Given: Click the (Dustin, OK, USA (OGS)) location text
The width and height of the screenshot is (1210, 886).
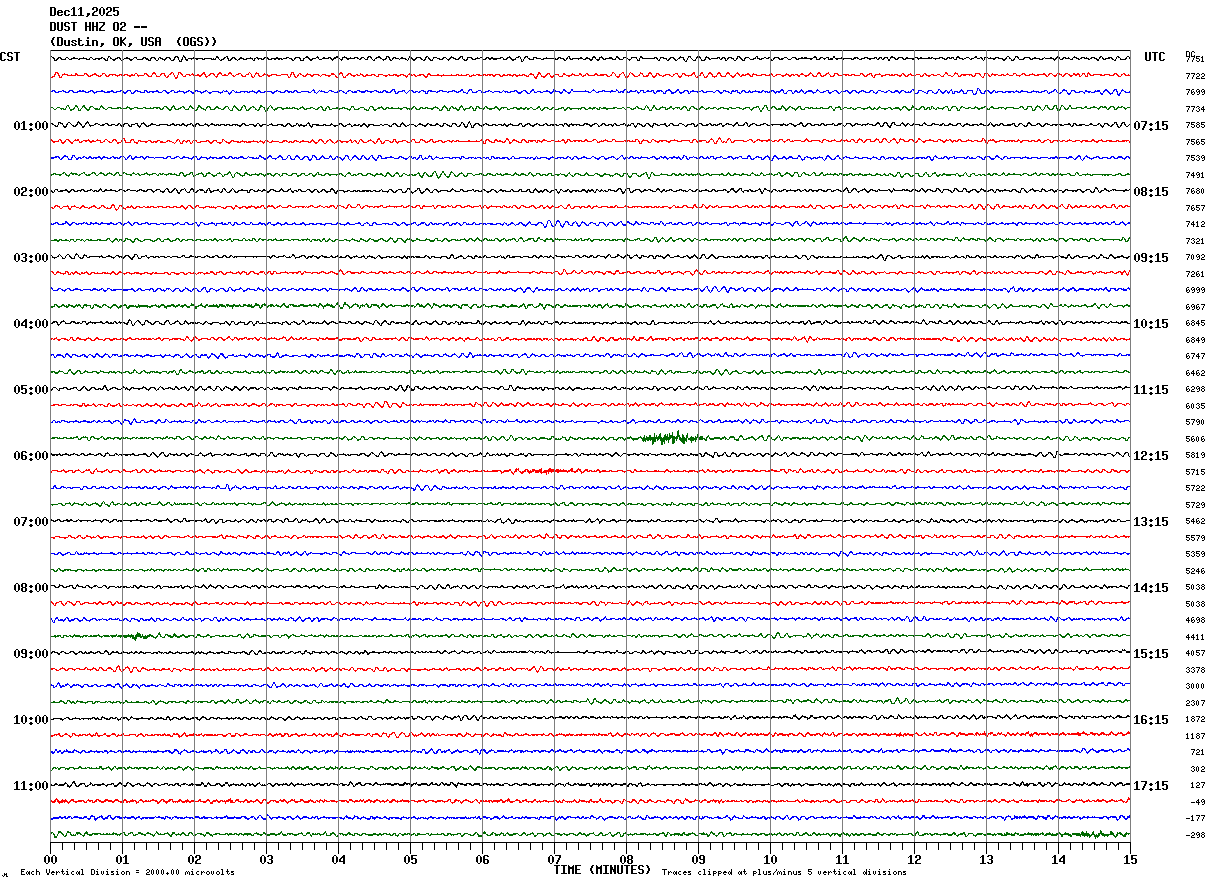Looking at the screenshot, I should 133,42.
